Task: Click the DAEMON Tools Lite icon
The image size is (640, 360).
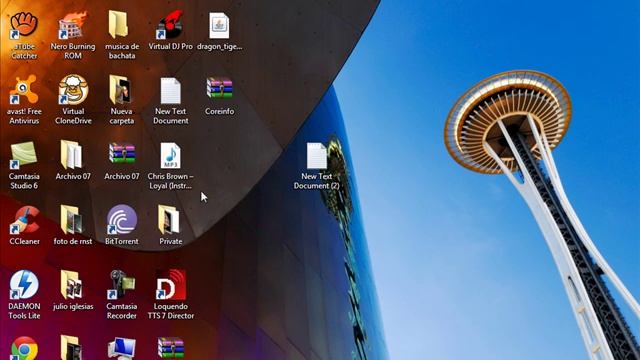Action: pos(24,285)
